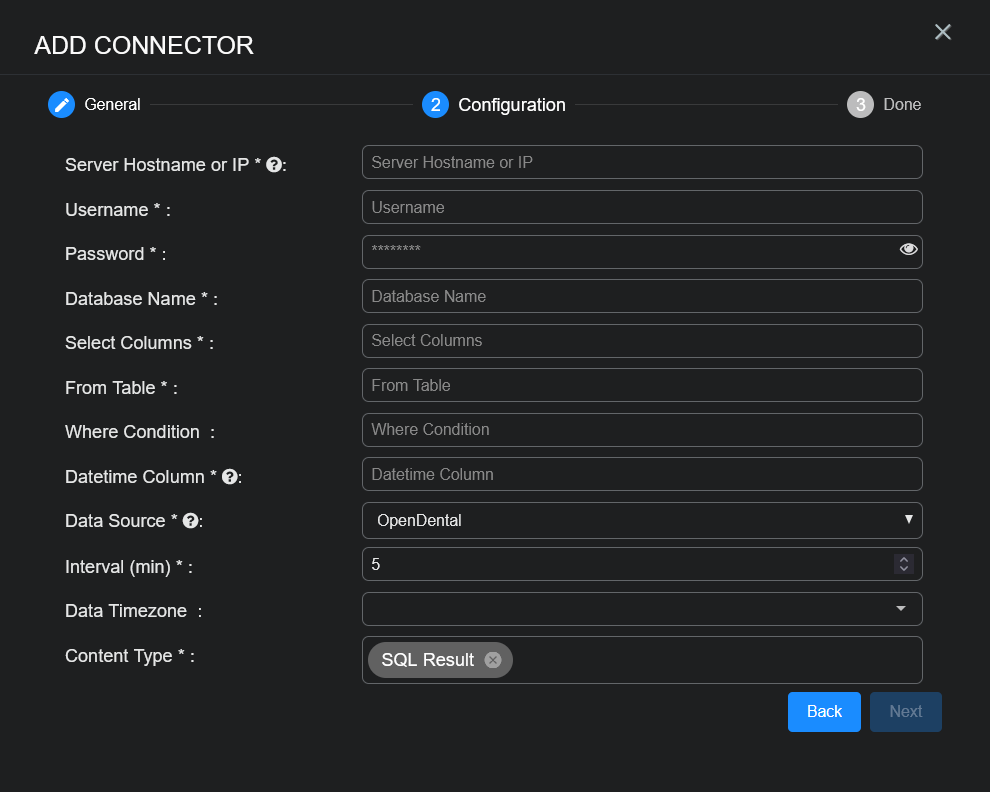This screenshot has height=792, width=990.
Task: Click help icon beside Server Hostname label
Action: tap(274, 165)
